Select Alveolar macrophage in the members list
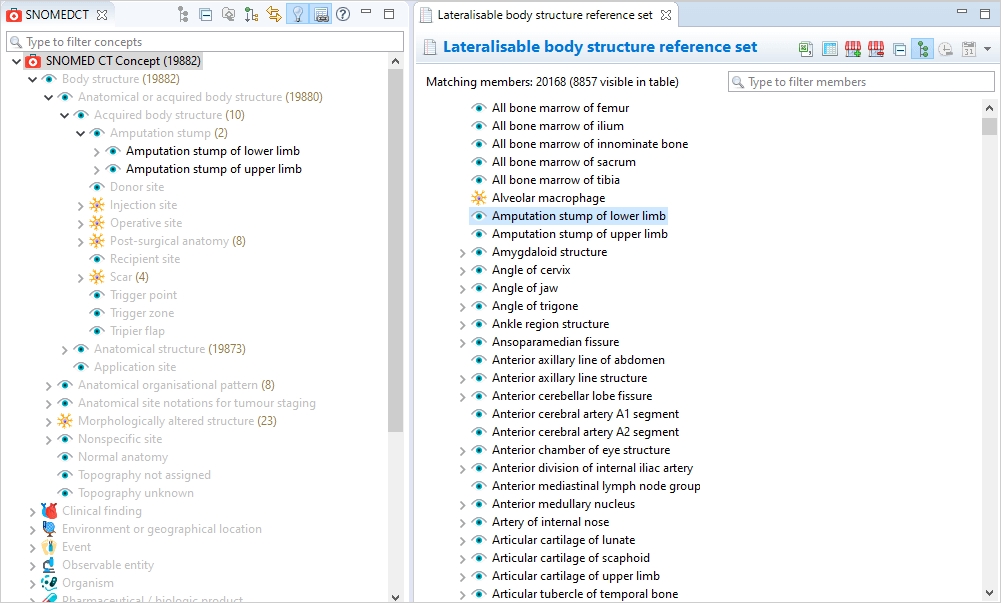Screen dimensions: 1001x603 tap(548, 198)
